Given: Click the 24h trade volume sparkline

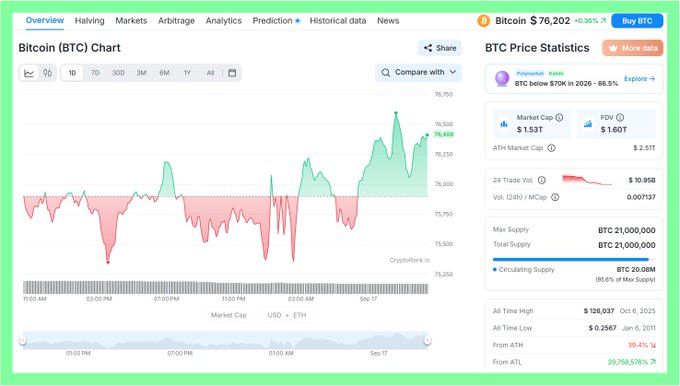Looking at the screenshot, I should point(587,180).
